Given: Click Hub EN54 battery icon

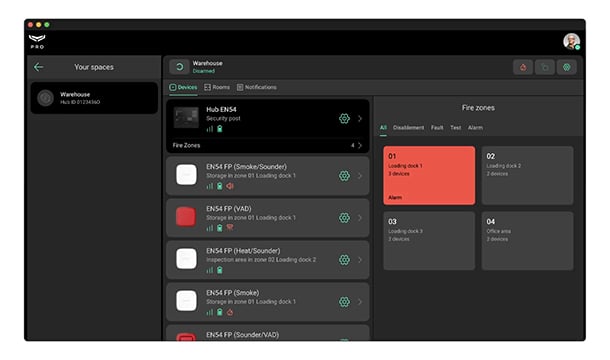Looking at the screenshot, I should 220,129.
